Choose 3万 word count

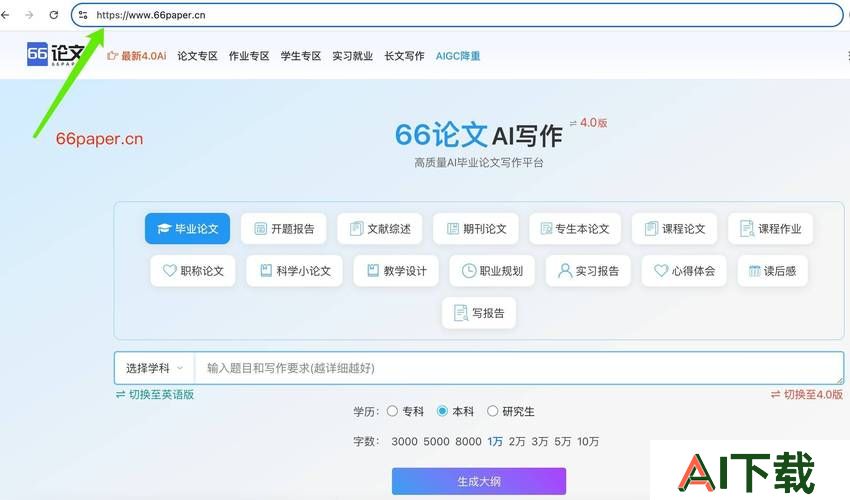[540, 442]
